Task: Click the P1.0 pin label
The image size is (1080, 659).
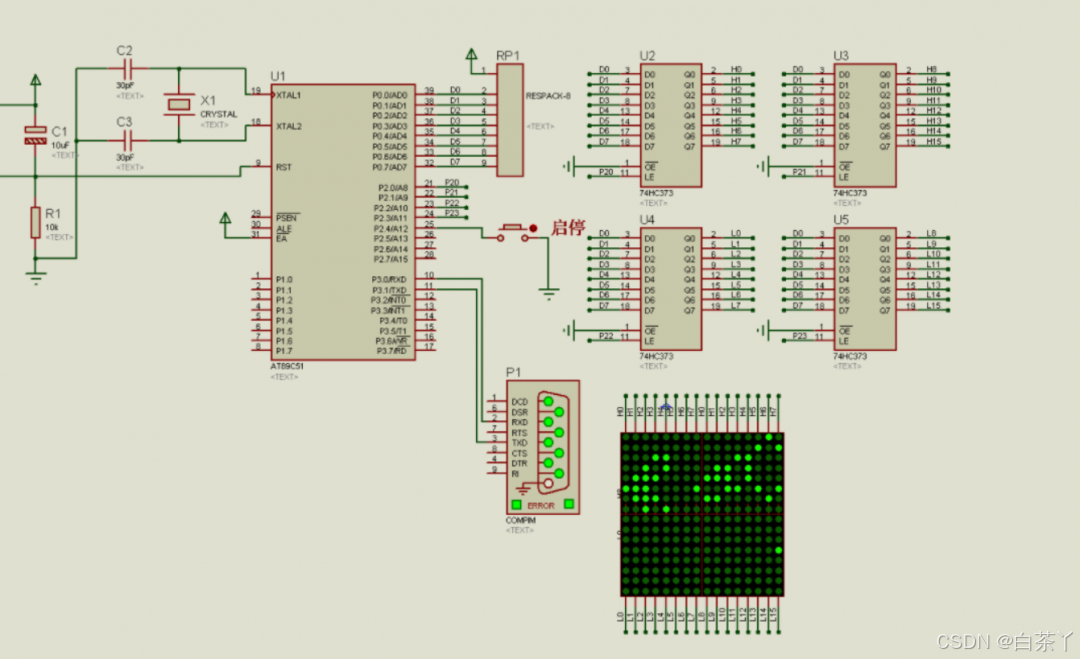Action: pos(284,280)
